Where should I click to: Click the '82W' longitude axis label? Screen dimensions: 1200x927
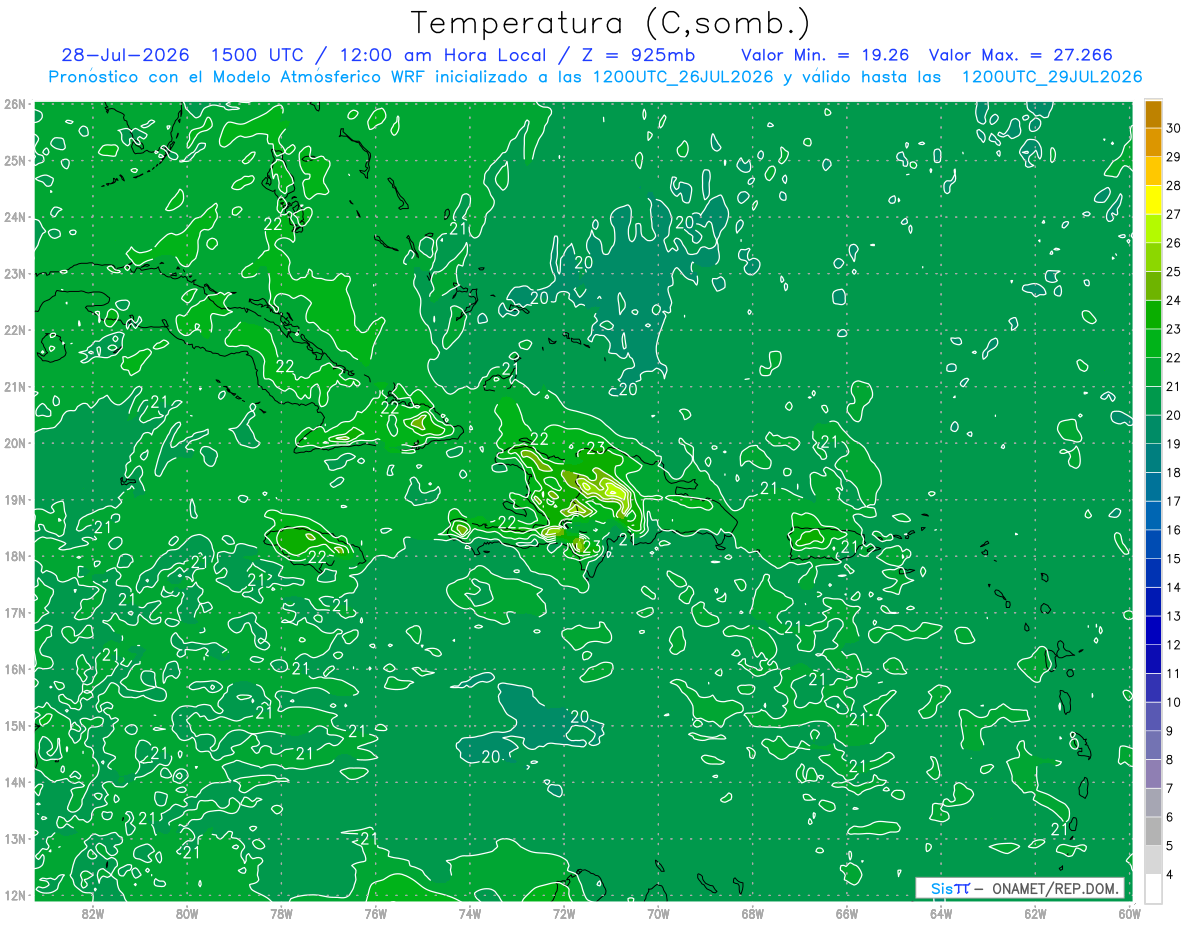92,913
